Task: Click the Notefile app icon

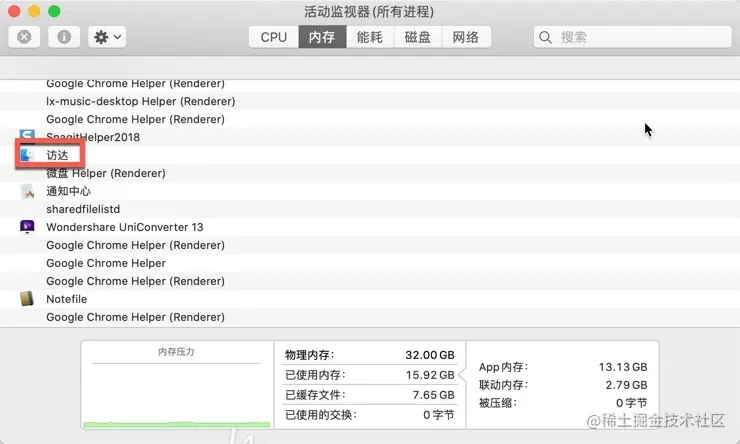Action: tap(27, 299)
